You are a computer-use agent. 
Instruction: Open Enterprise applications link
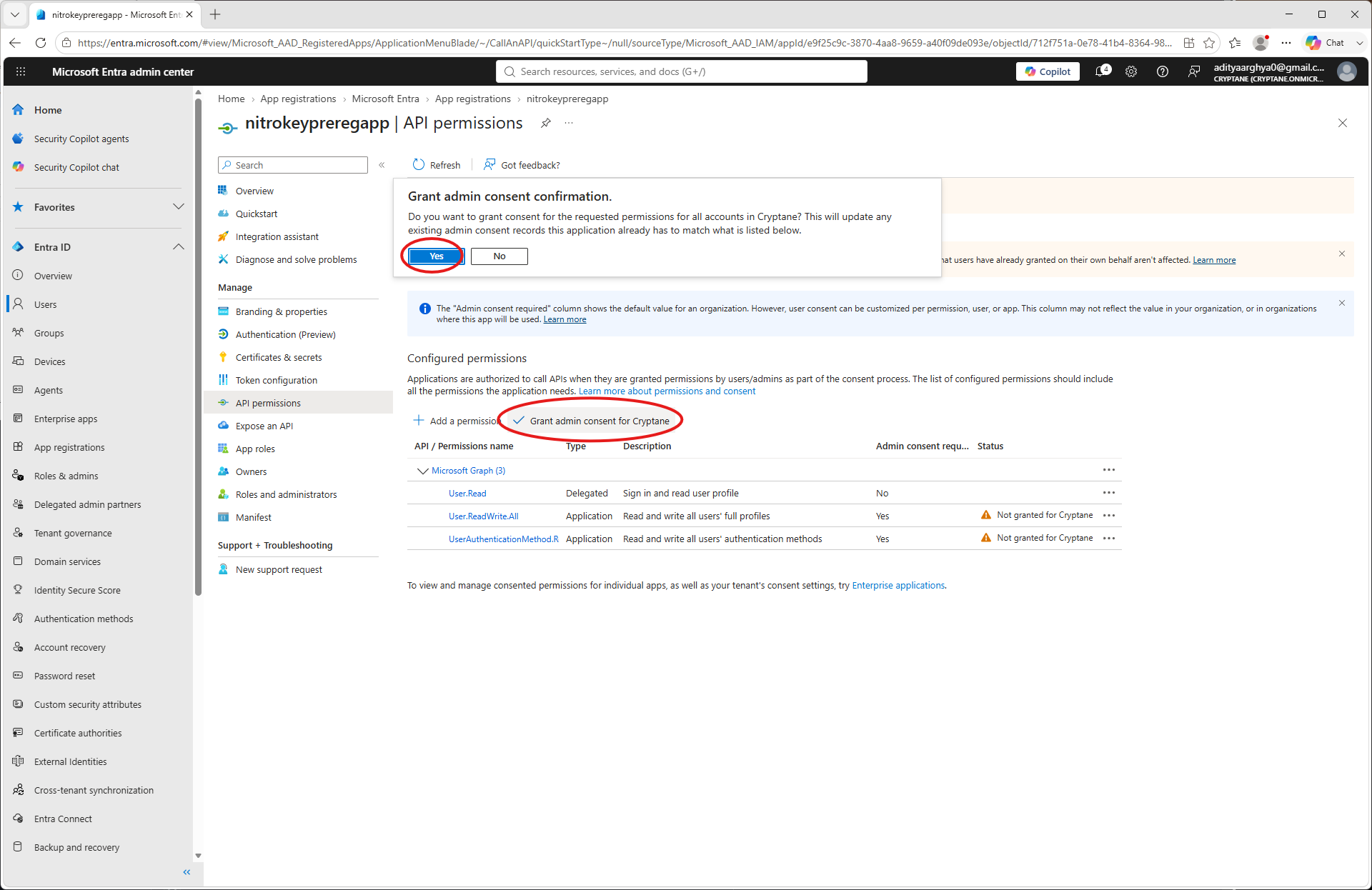pyautogui.click(x=898, y=586)
